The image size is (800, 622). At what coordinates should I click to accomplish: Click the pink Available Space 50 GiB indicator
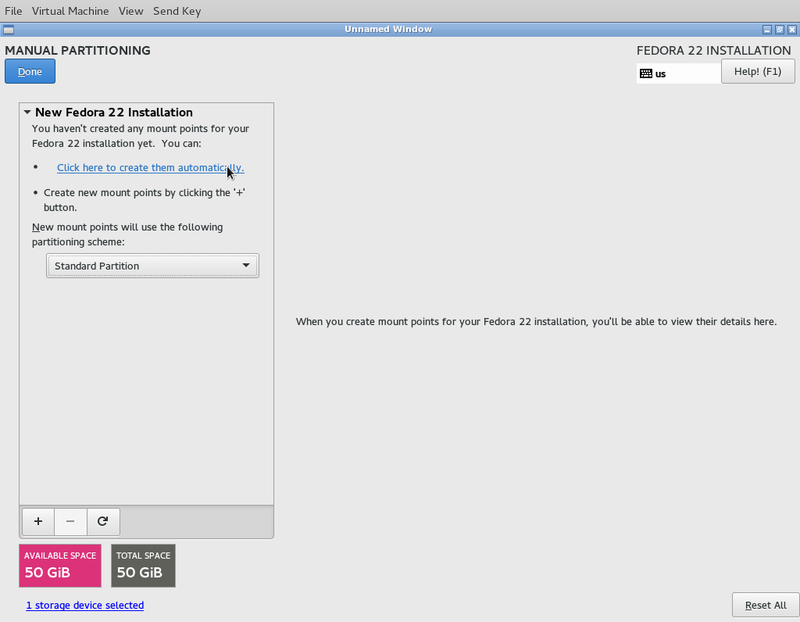[59, 565]
